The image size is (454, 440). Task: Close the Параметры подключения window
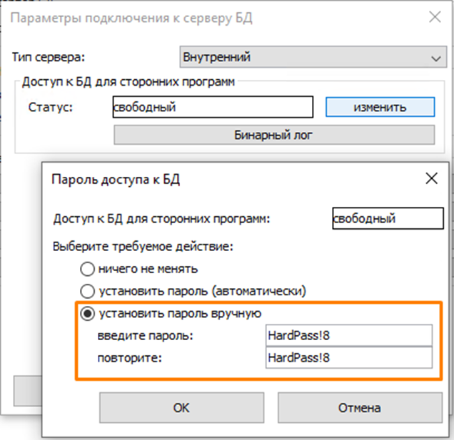click(435, 17)
